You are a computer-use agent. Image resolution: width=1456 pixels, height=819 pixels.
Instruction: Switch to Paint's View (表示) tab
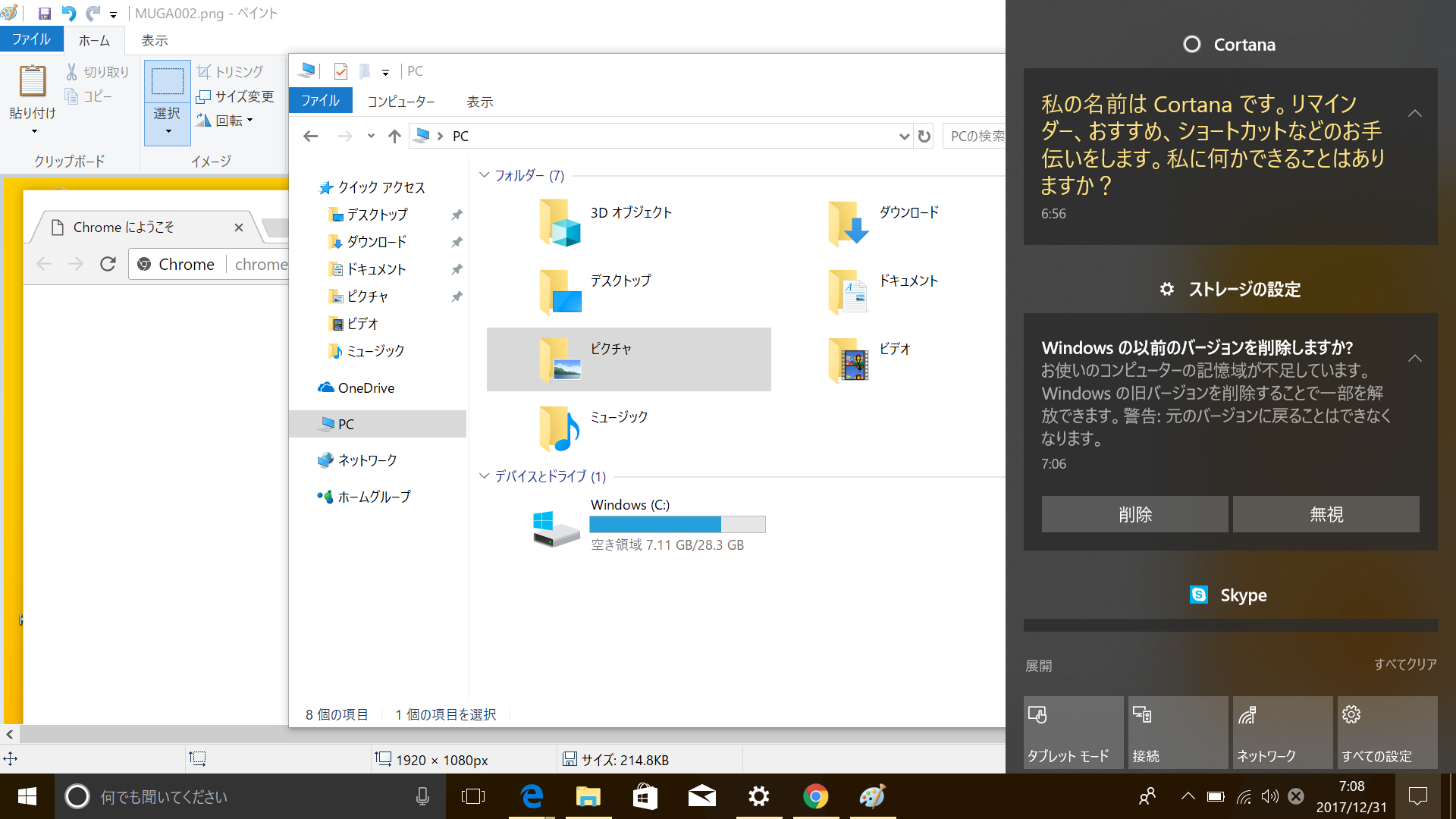pyautogui.click(x=154, y=40)
